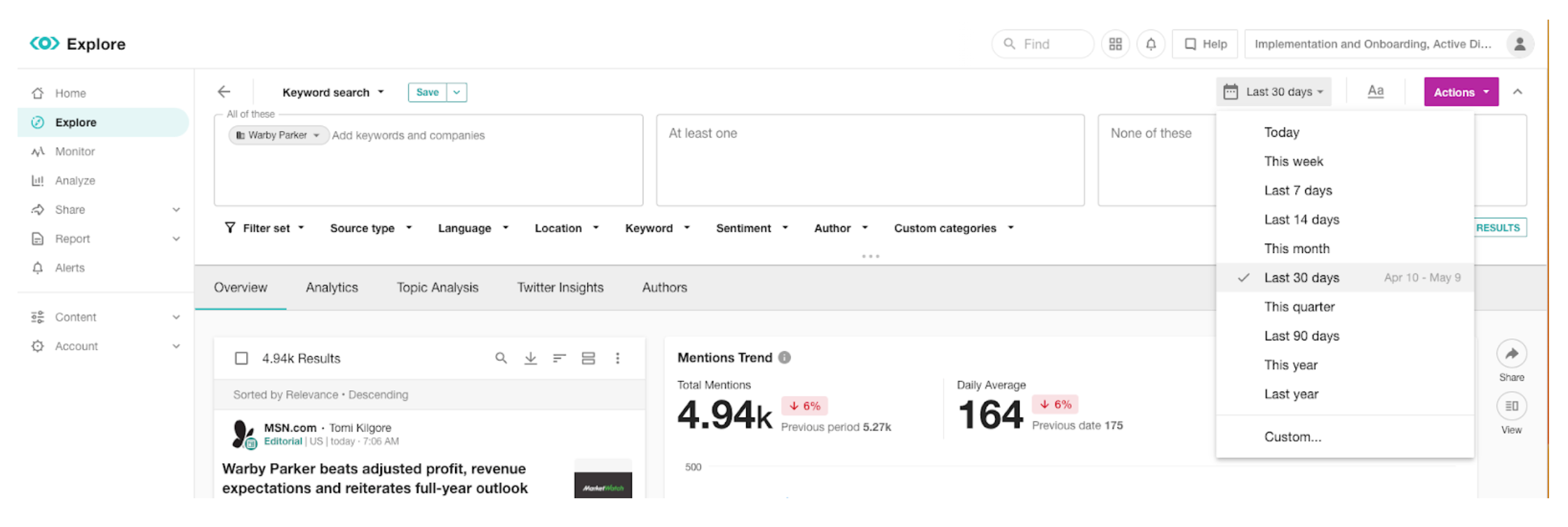The width and height of the screenshot is (1568, 527).
Task: Open the results more options menu
Action: click(617, 358)
